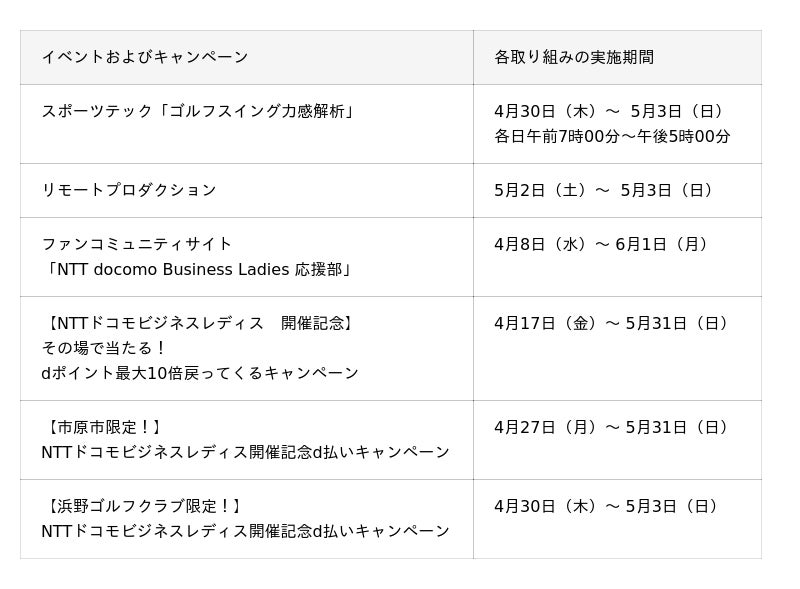This screenshot has height=589, width=800.
Task: Select the 4月17日（金）～5月31日（日） period cell
Action: point(613,323)
